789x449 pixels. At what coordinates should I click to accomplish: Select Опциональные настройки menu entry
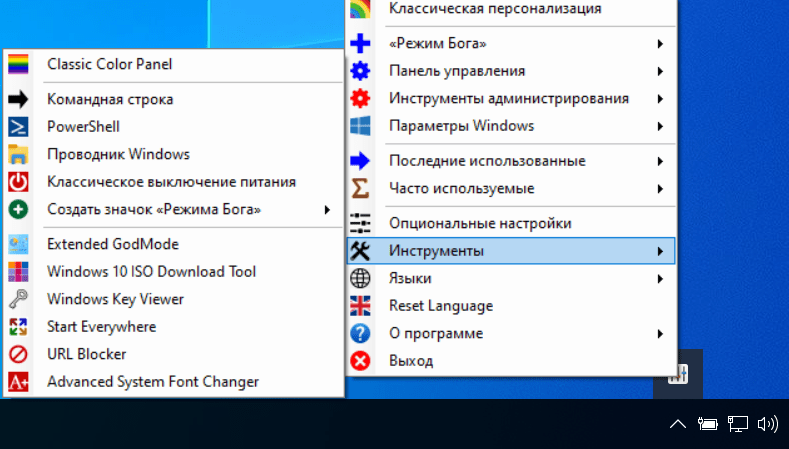click(511, 223)
